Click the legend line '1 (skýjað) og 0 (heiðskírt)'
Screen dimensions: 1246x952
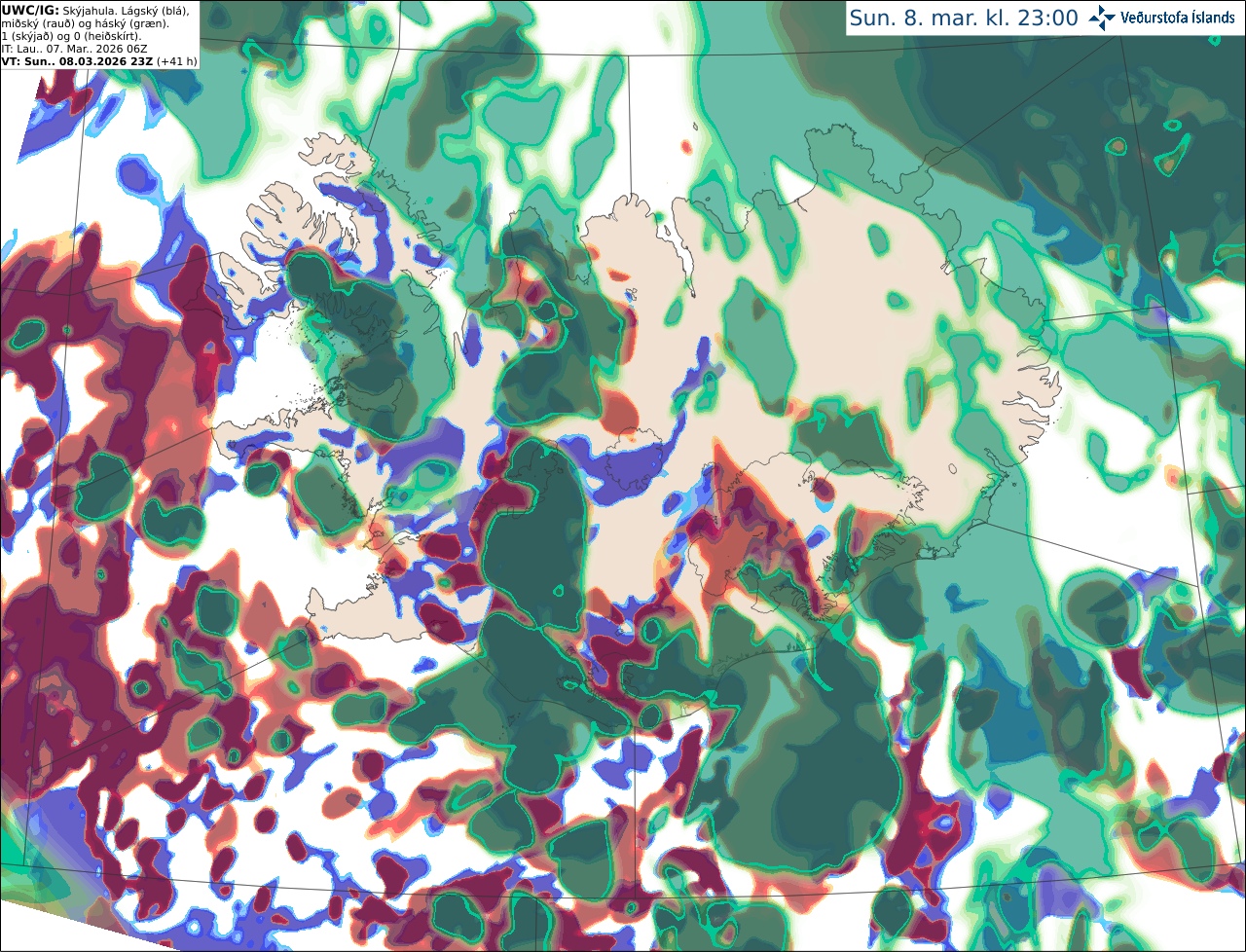tap(71, 36)
